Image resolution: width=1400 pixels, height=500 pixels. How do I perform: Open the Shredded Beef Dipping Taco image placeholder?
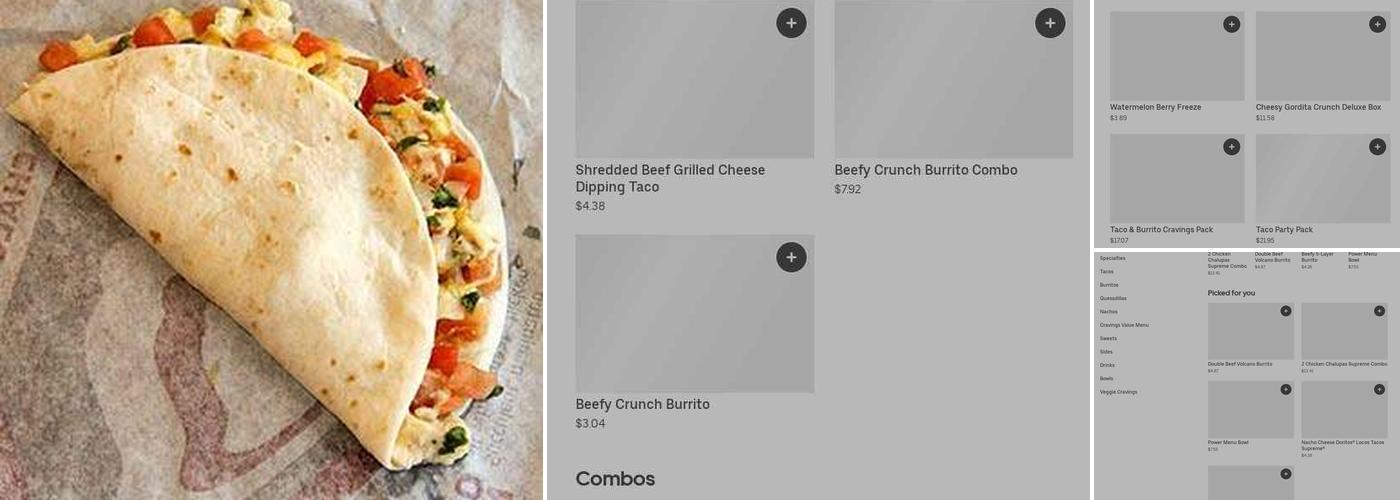click(x=695, y=79)
